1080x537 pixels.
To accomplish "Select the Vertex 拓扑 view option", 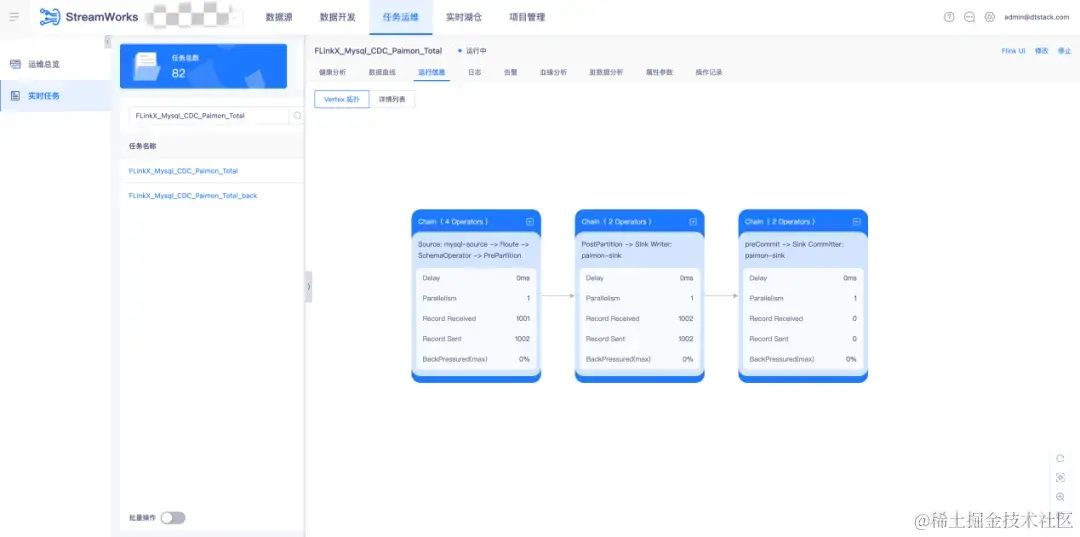I will click(x=342, y=99).
